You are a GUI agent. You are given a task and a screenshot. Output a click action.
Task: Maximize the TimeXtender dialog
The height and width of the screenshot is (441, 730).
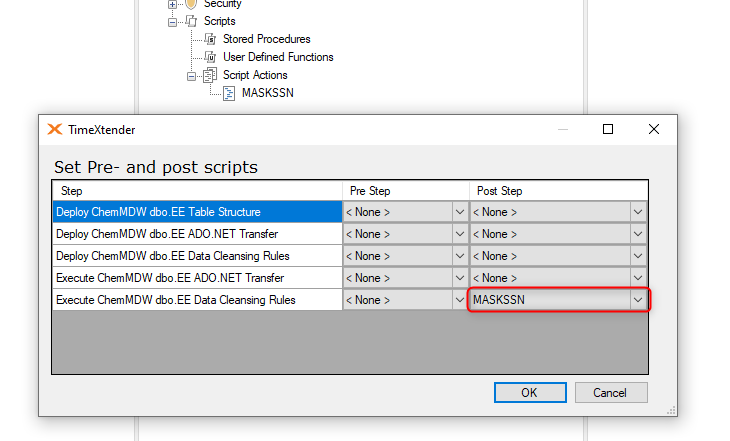[608, 129]
